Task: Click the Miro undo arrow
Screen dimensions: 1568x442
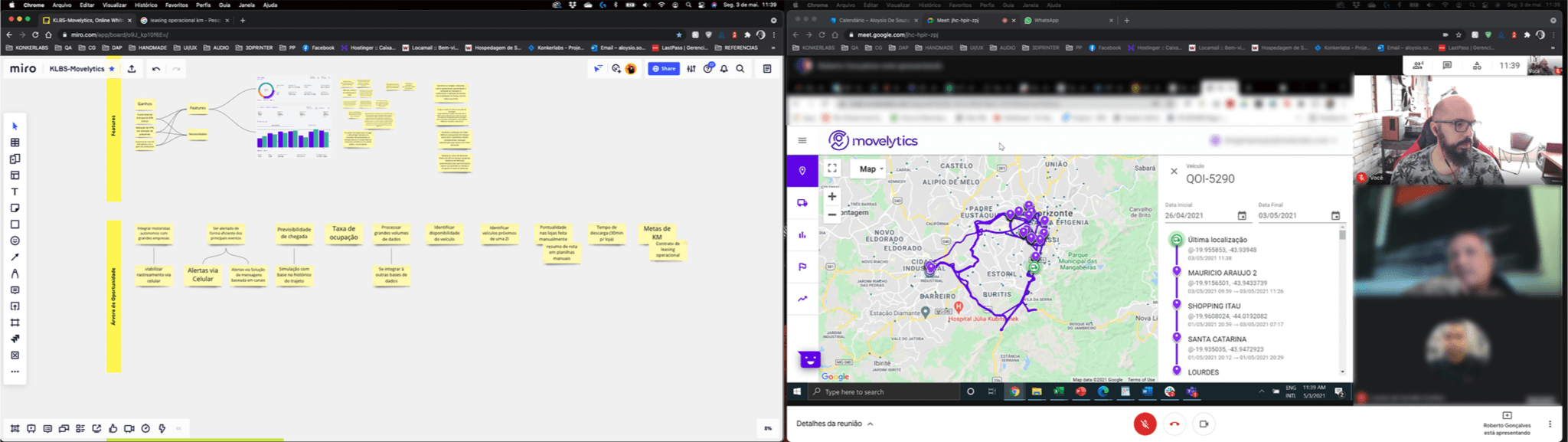Action: tap(156, 69)
